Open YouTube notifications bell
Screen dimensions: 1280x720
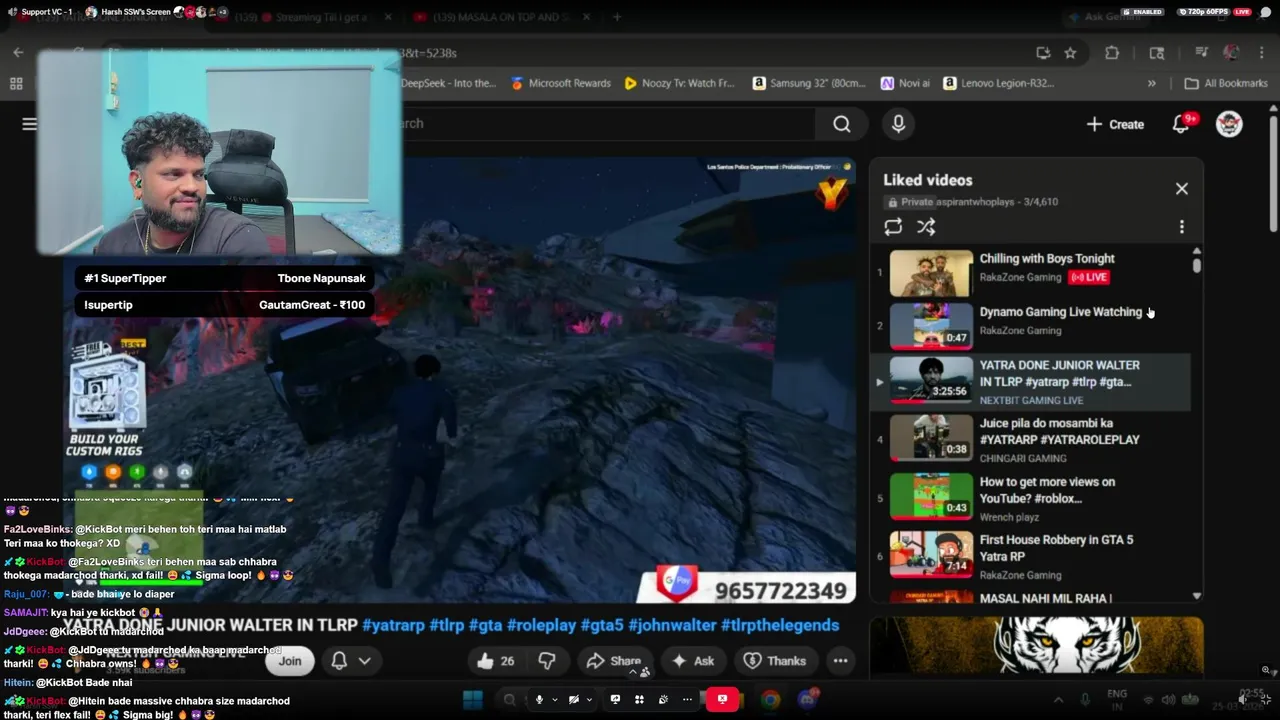(x=1181, y=124)
